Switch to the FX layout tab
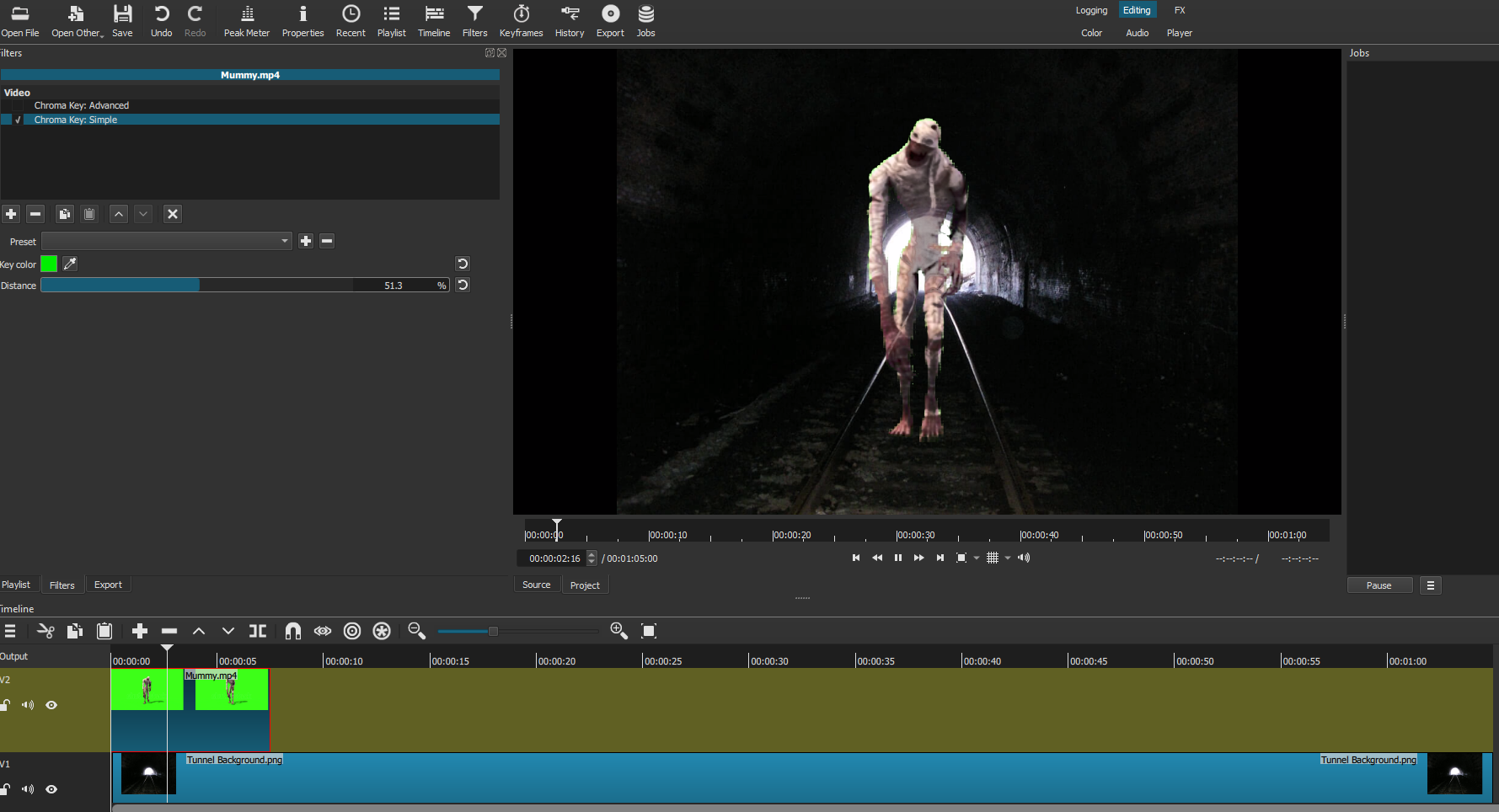Screen dimensions: 1499x812 coord(1180,9)
